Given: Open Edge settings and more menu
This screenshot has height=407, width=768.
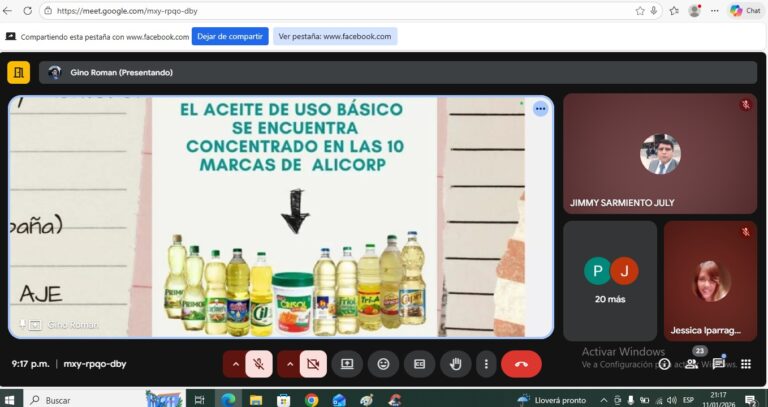Looking at the screenshot, I should [715, 11].
